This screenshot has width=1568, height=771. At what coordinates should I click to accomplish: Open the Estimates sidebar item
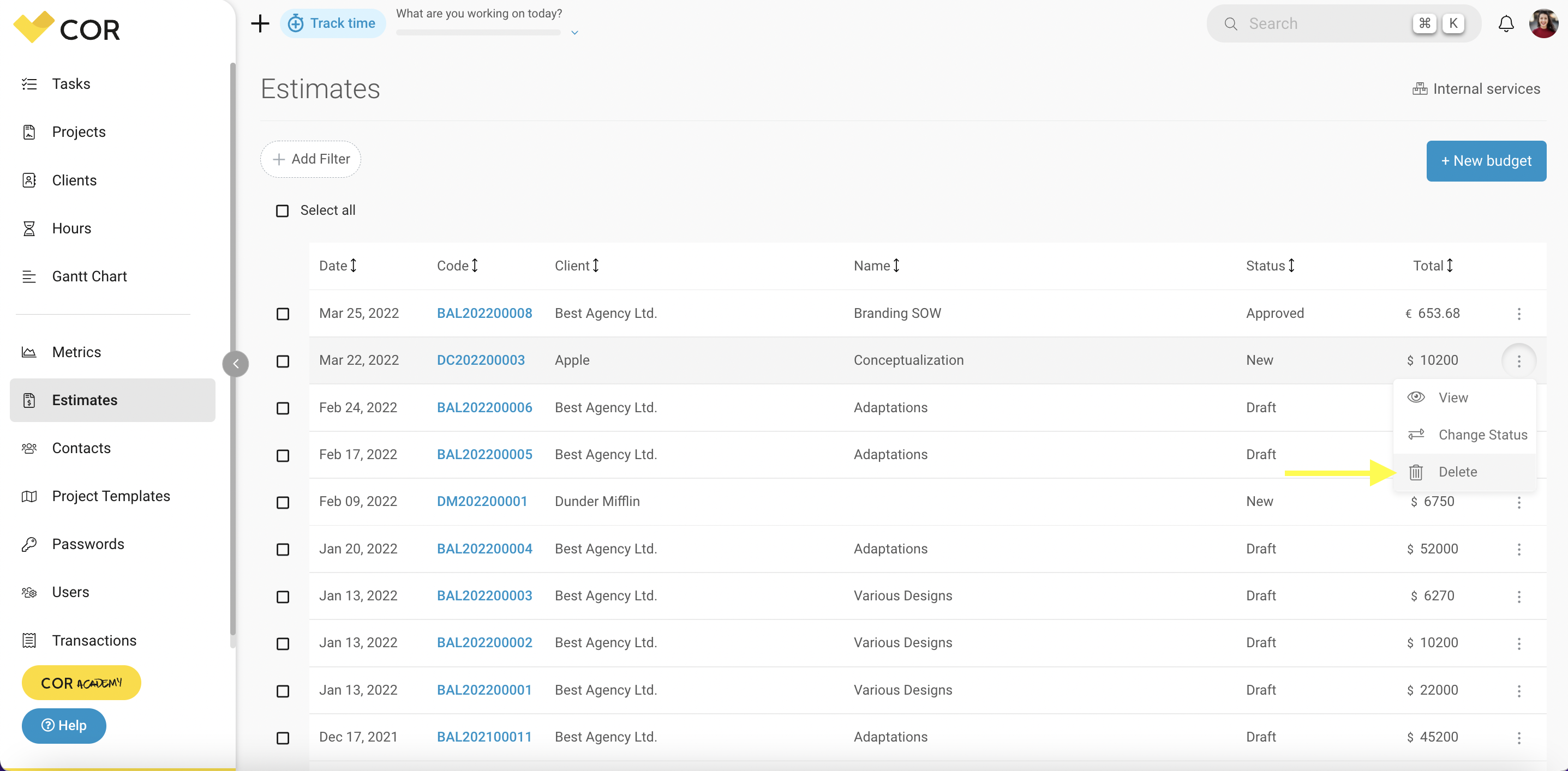112,400
